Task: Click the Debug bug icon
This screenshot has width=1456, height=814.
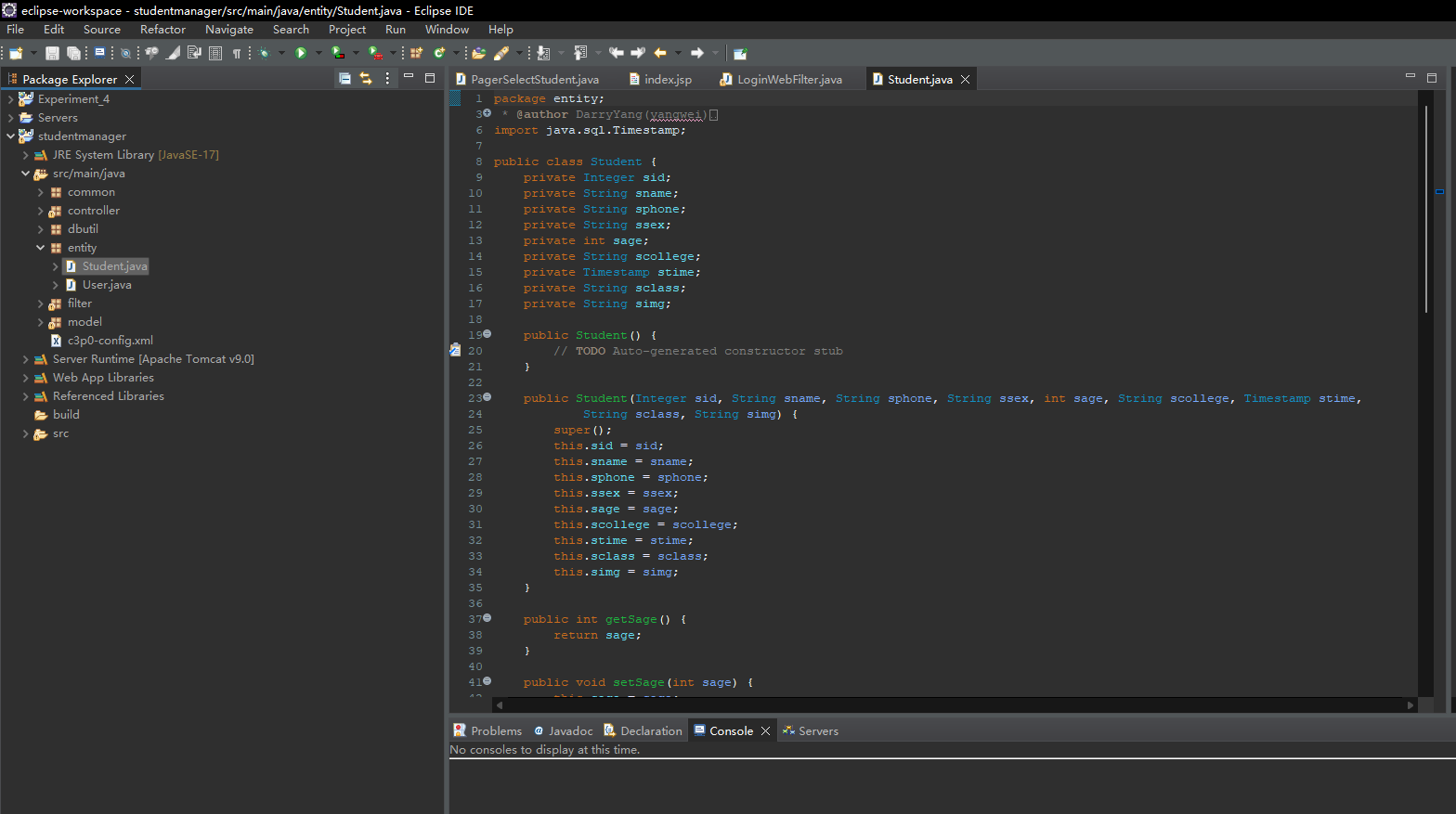Action: [x=265, y=54]
